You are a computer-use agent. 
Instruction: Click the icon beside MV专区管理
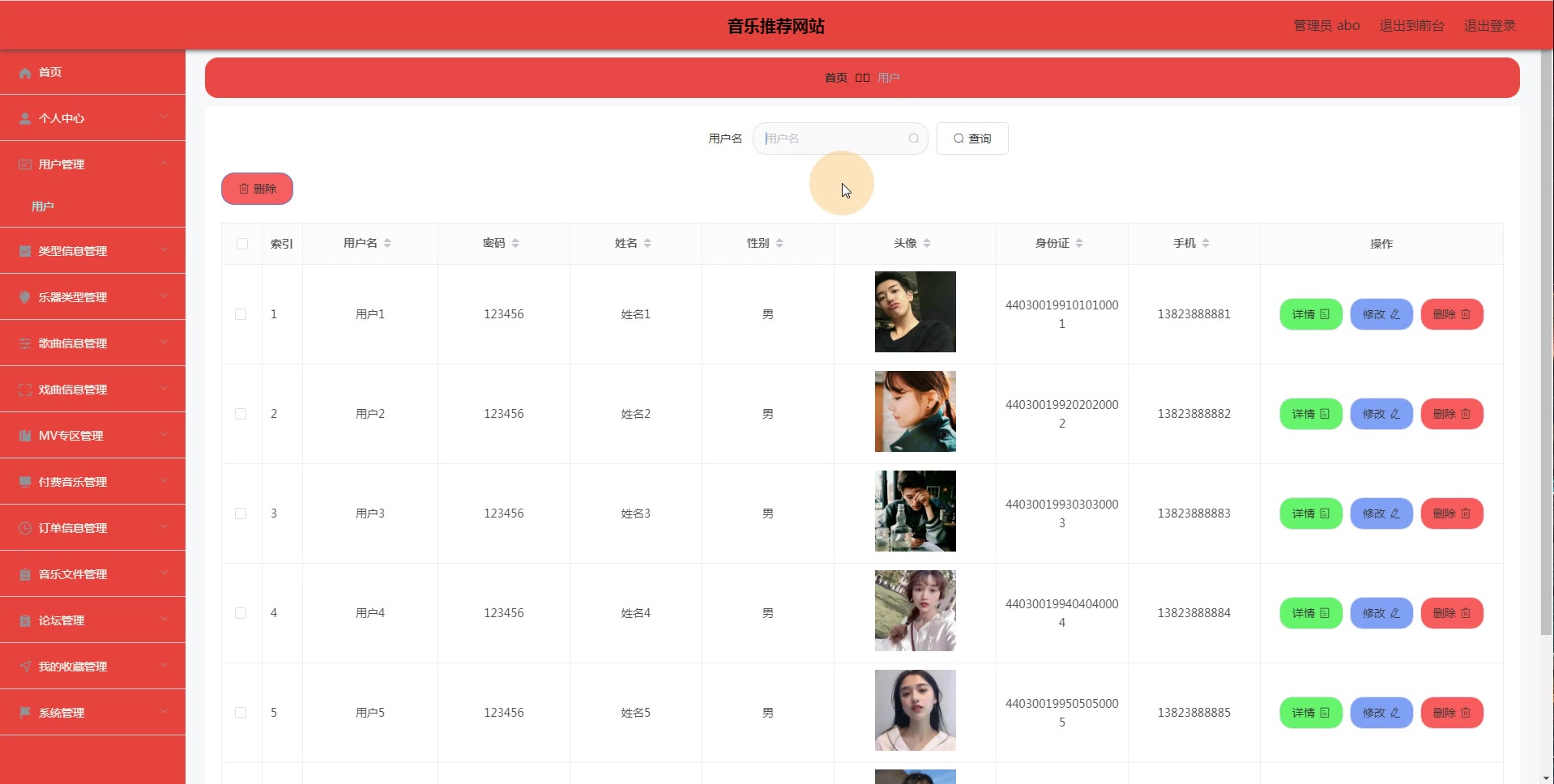click(x=25, y=437)
